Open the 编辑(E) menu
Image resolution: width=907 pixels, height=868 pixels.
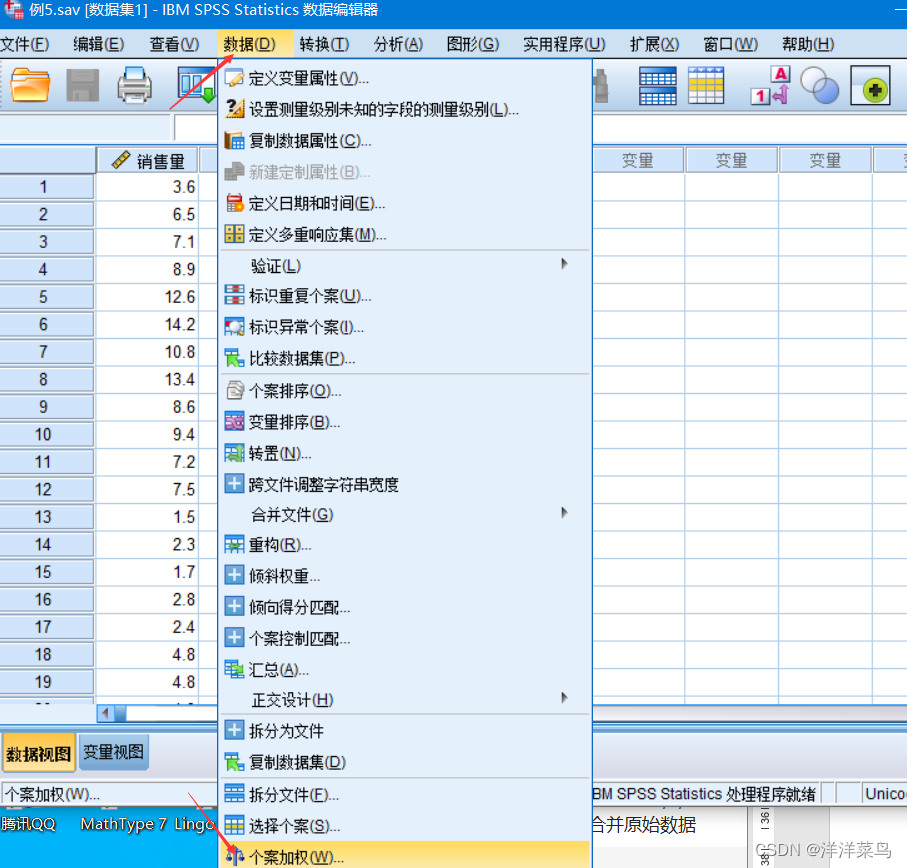[98, 44]
